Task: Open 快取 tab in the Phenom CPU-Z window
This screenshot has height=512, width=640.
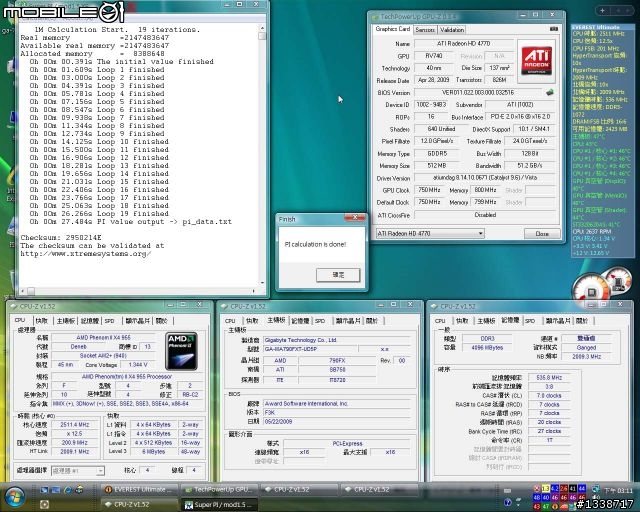Action: tap(42, 321)
